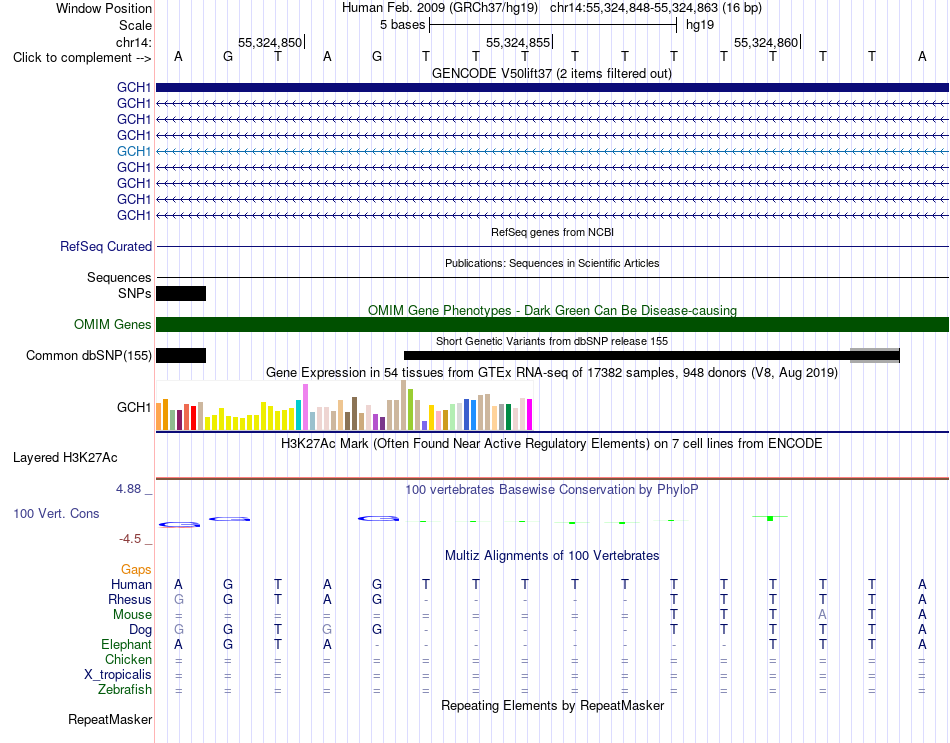
Task: Click the 'Rhesus' species label
Action: pyautogui.click(x=130, y=600)
